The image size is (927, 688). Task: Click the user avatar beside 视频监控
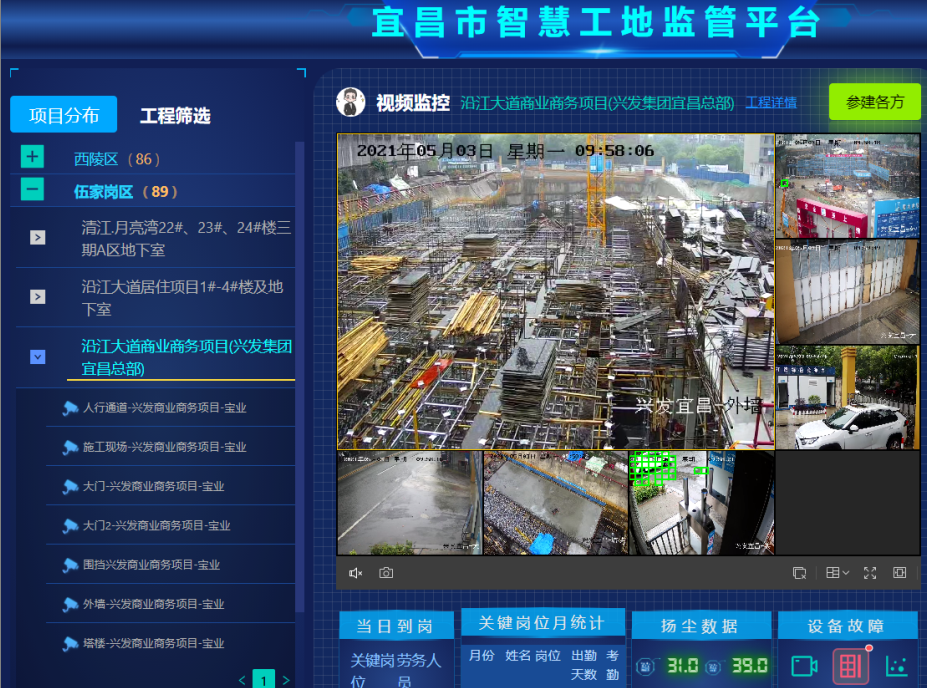coord(350,102)
